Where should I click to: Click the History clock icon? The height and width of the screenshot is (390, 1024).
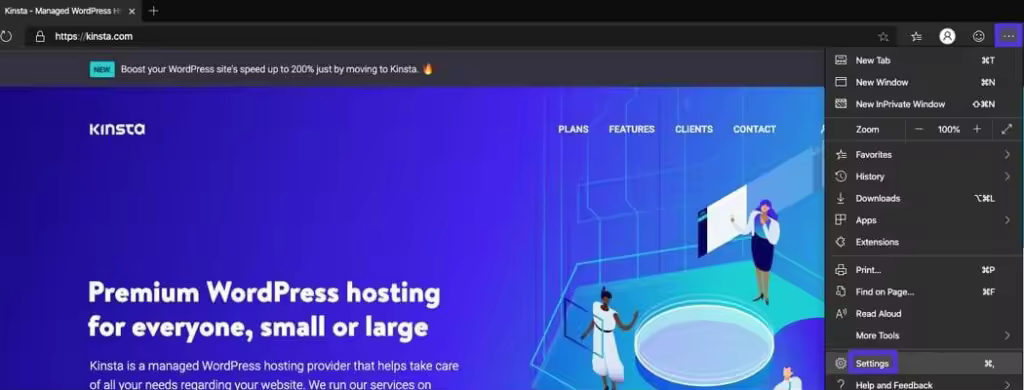841,176
